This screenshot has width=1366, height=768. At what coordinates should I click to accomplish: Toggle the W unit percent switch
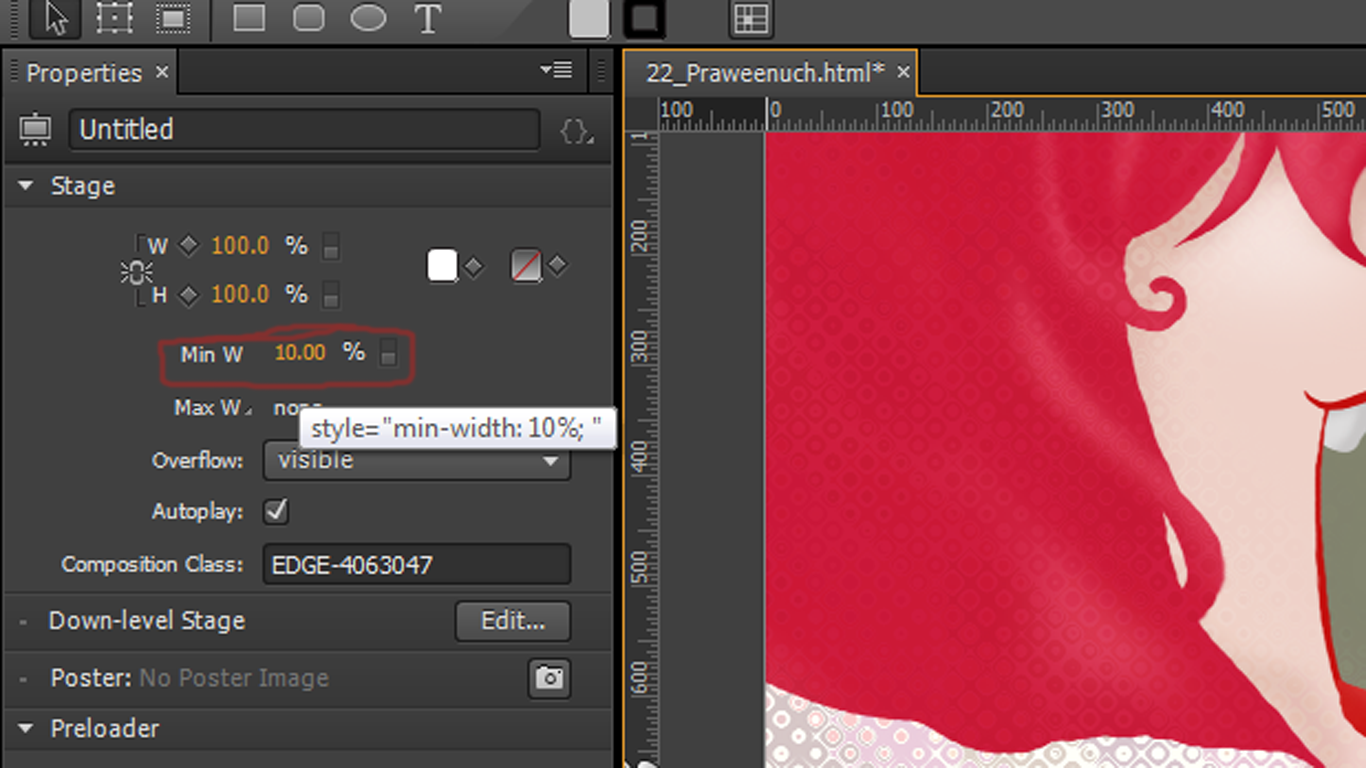[x=331, y=246]
